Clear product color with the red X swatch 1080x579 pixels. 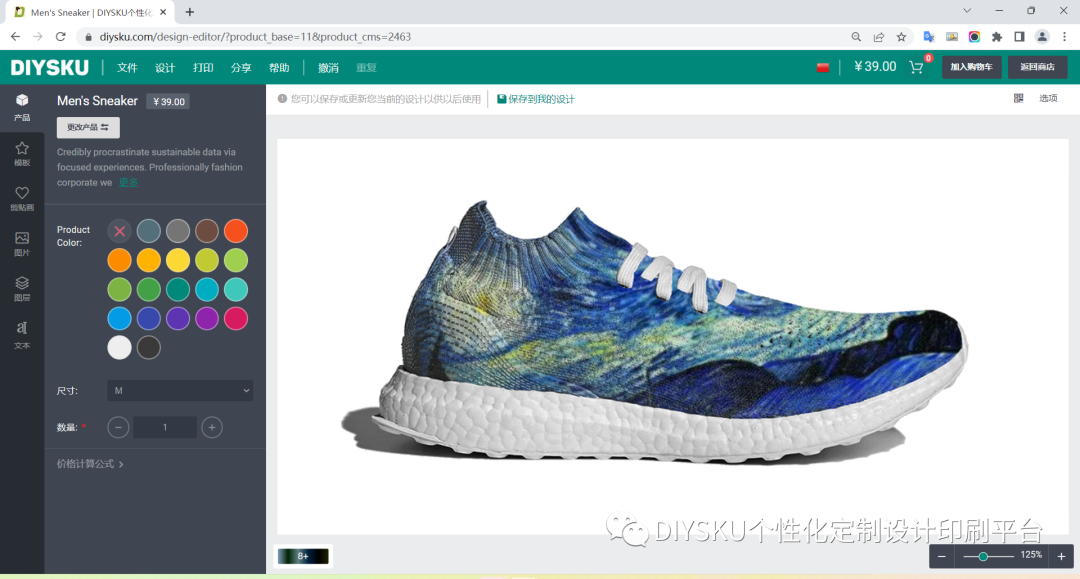(x=119, y=231)
